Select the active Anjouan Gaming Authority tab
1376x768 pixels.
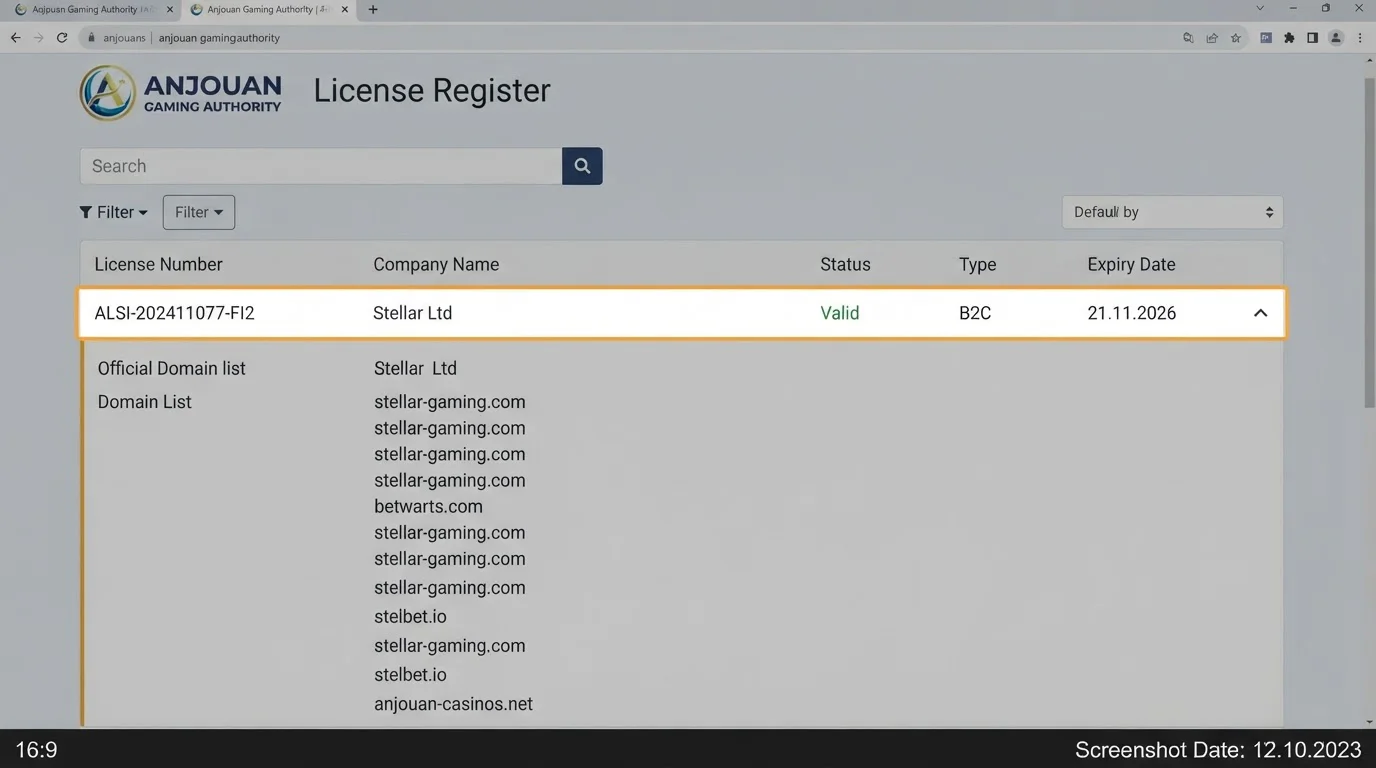(x=268, y=10)
